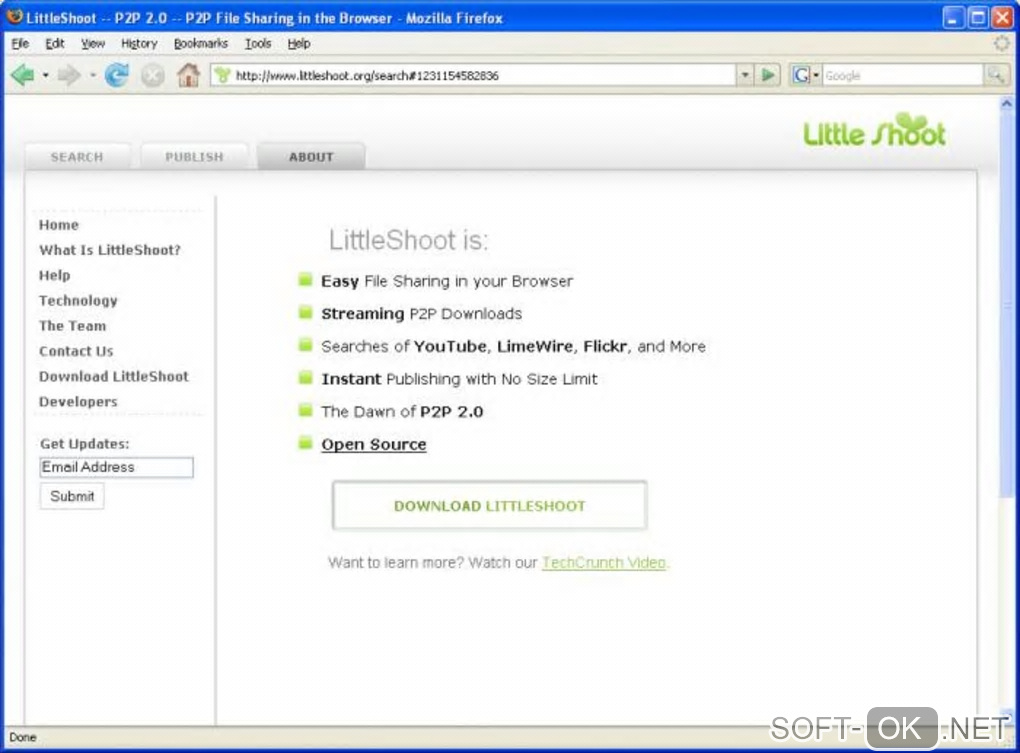Open the Tools menu

(x=258, y=44)
